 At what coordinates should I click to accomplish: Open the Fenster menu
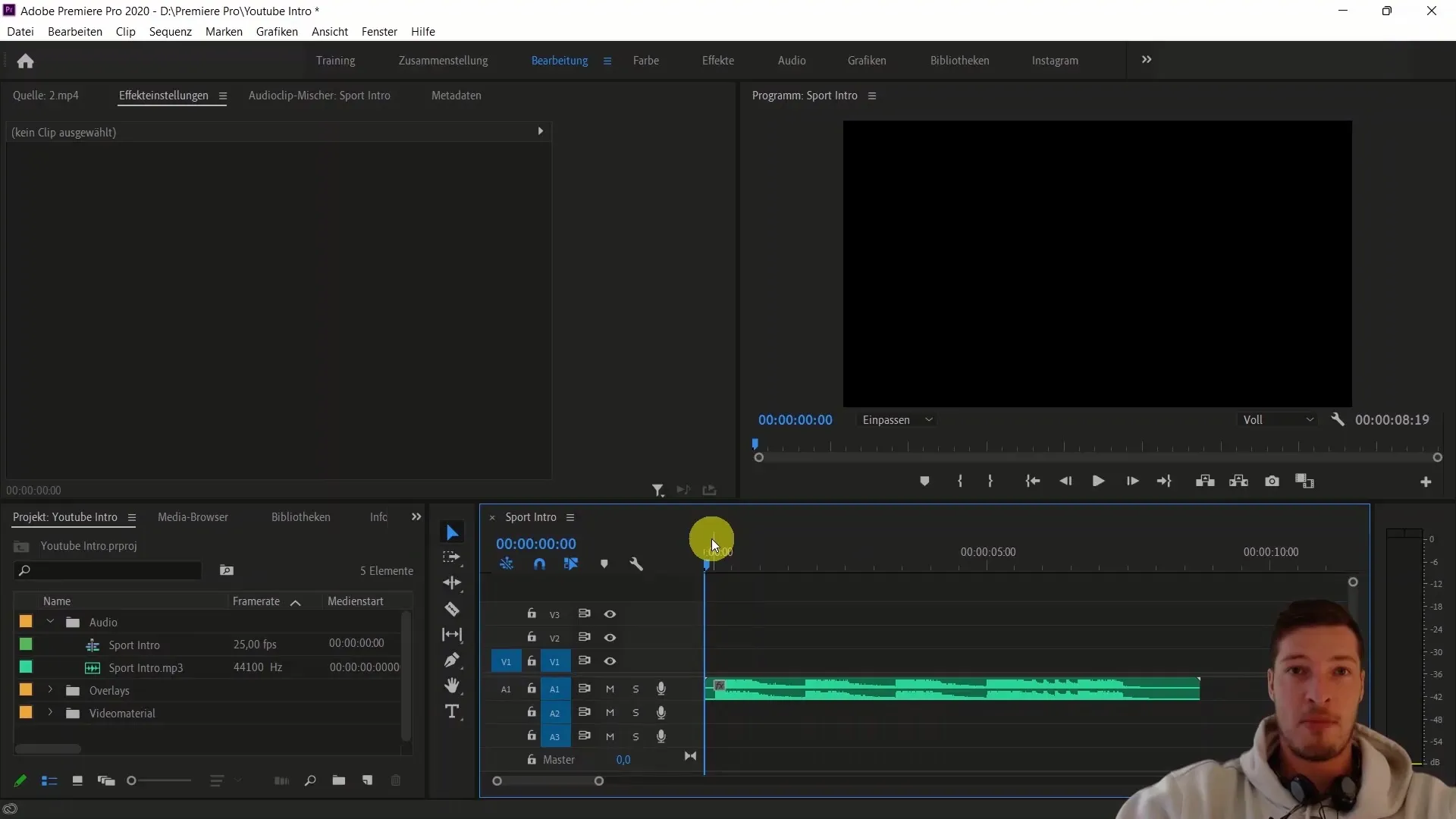coord(379,32)
